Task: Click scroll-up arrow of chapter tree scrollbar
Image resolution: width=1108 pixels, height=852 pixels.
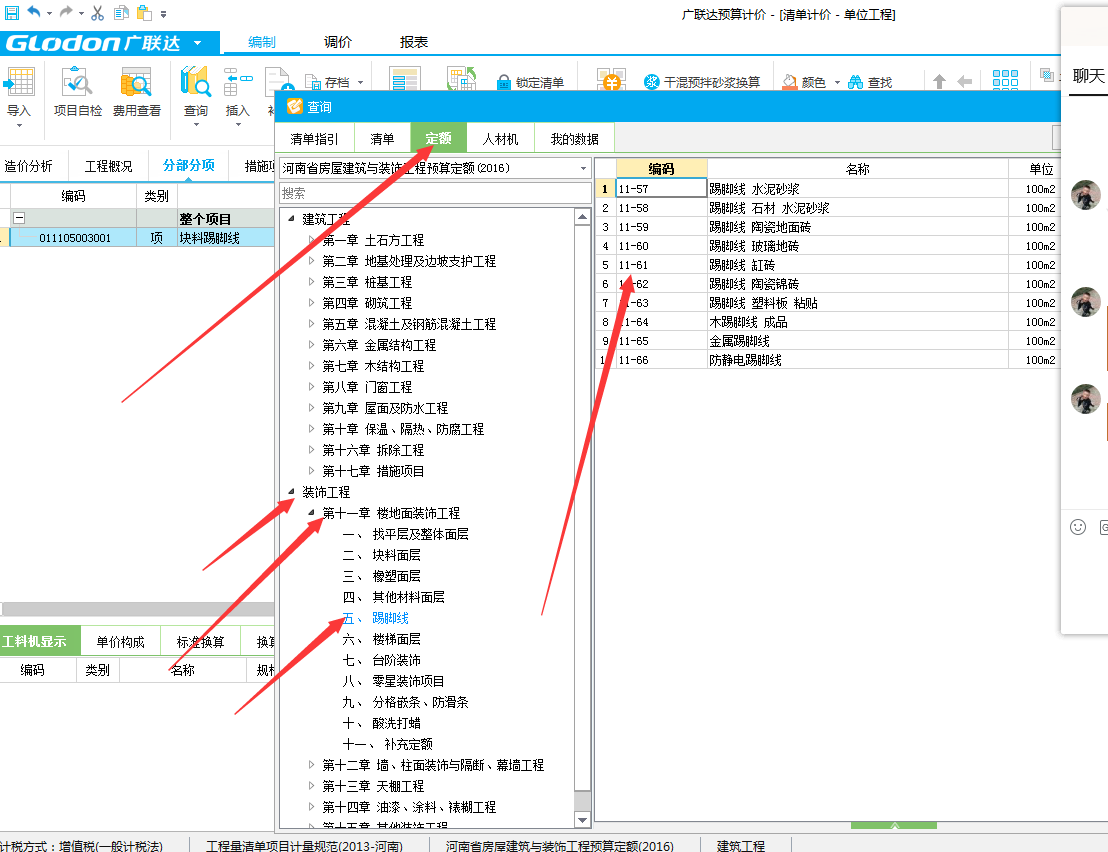Action: (582, 216)
